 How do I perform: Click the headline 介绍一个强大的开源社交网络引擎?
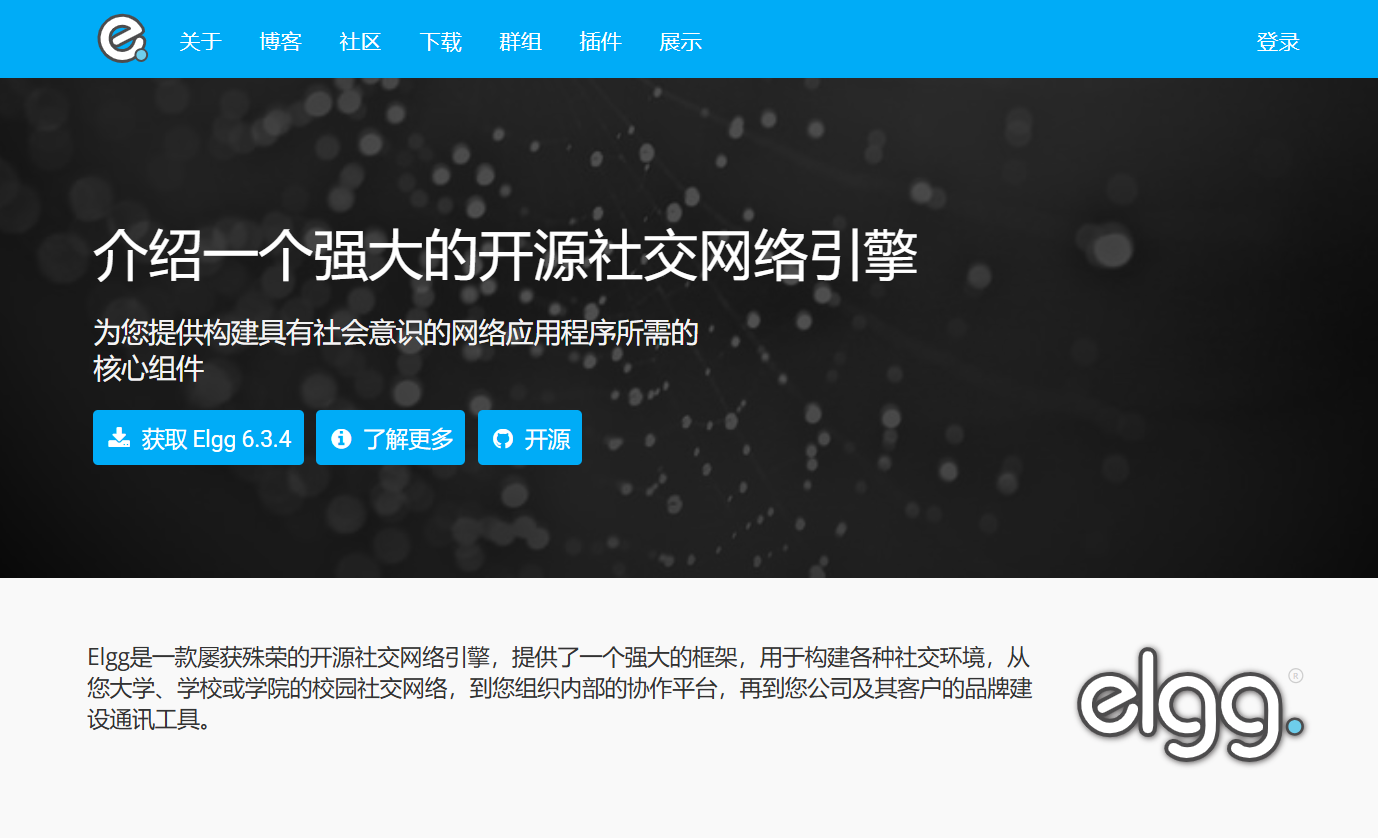click(505, 256)
